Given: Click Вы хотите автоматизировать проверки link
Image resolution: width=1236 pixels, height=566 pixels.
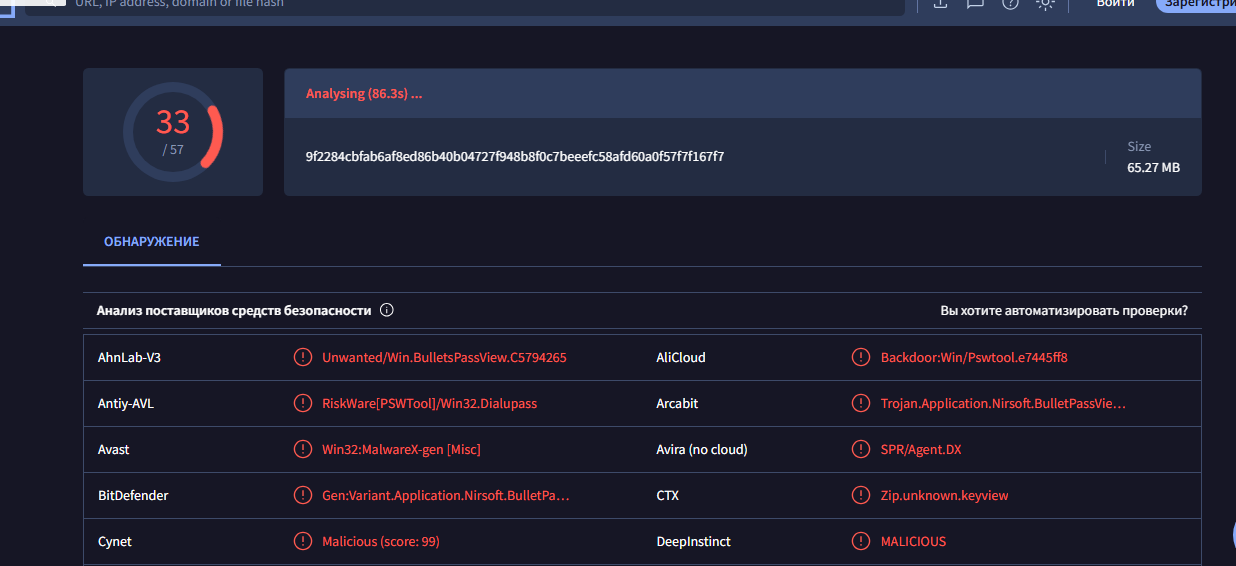Looking at the screenshot, I should (1064, 310).
